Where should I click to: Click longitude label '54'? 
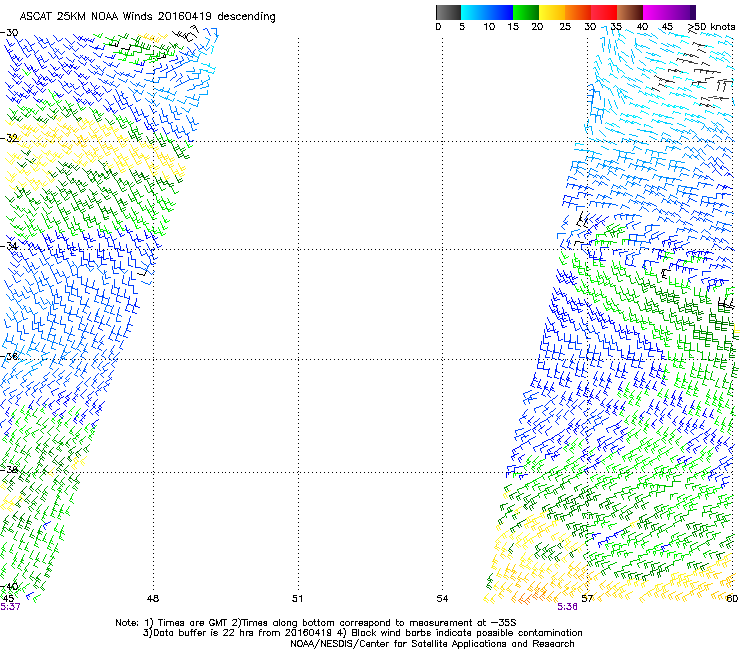(442, 599)
